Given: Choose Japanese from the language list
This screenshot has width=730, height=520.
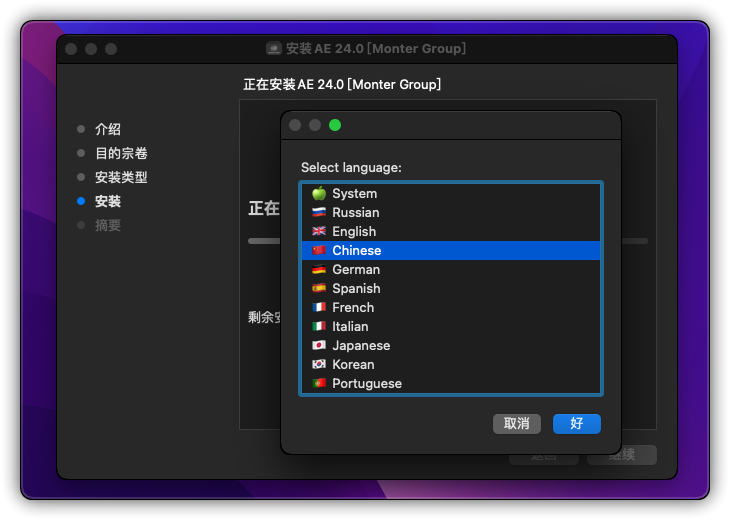Looking at the screenshot, I should click(451, 345).
